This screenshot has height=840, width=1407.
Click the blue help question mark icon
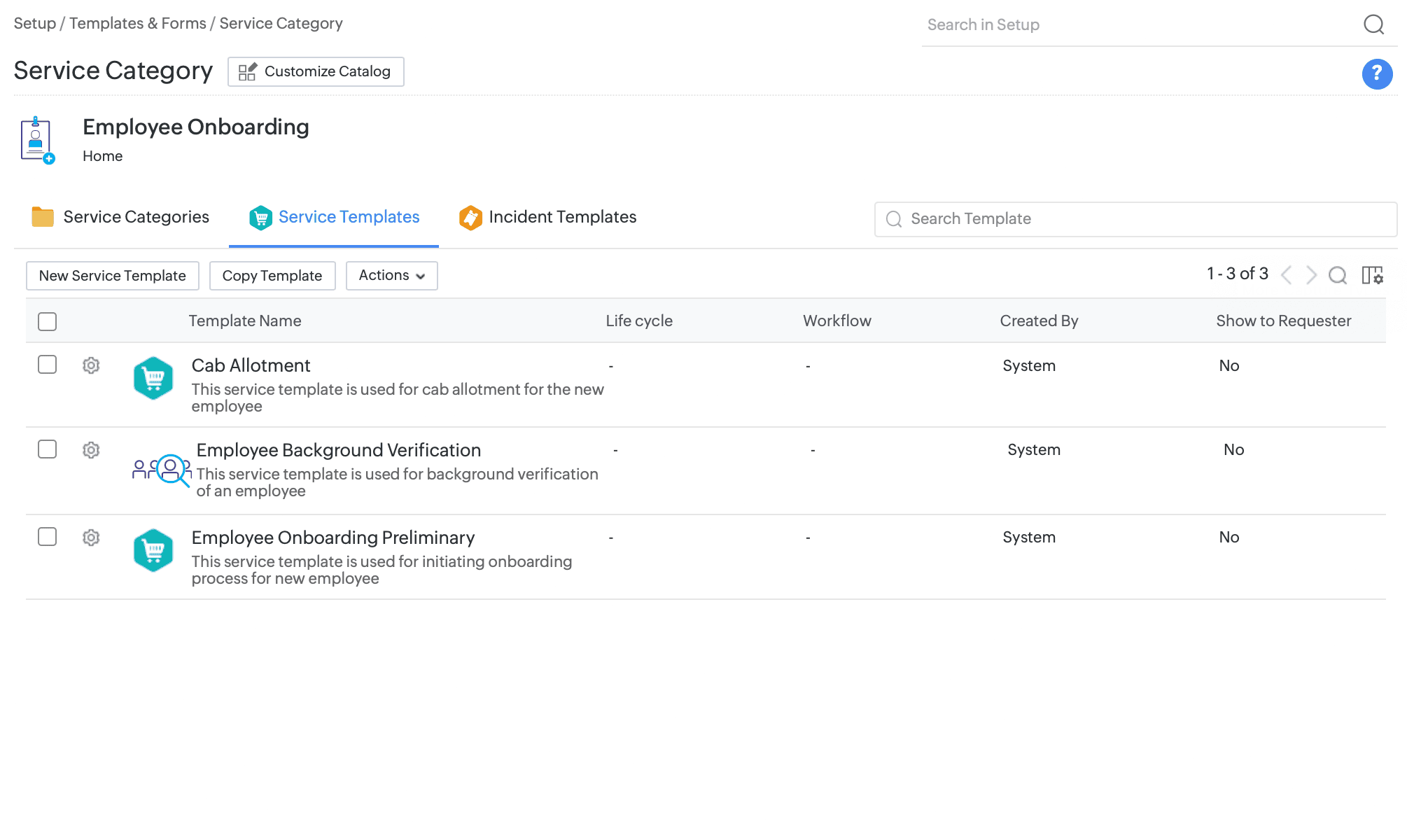[x=1376, y=73]
